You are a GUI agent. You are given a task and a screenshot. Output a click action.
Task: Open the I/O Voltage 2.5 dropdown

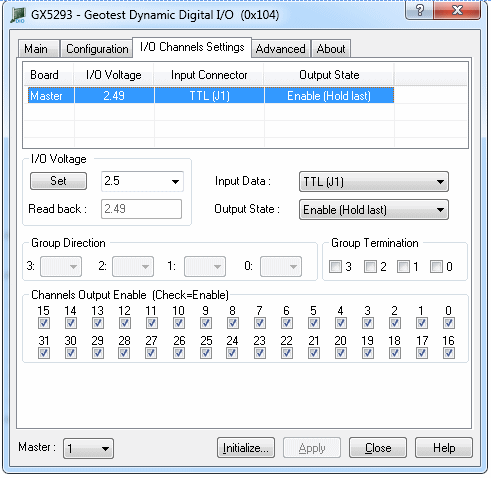[142, 181]
